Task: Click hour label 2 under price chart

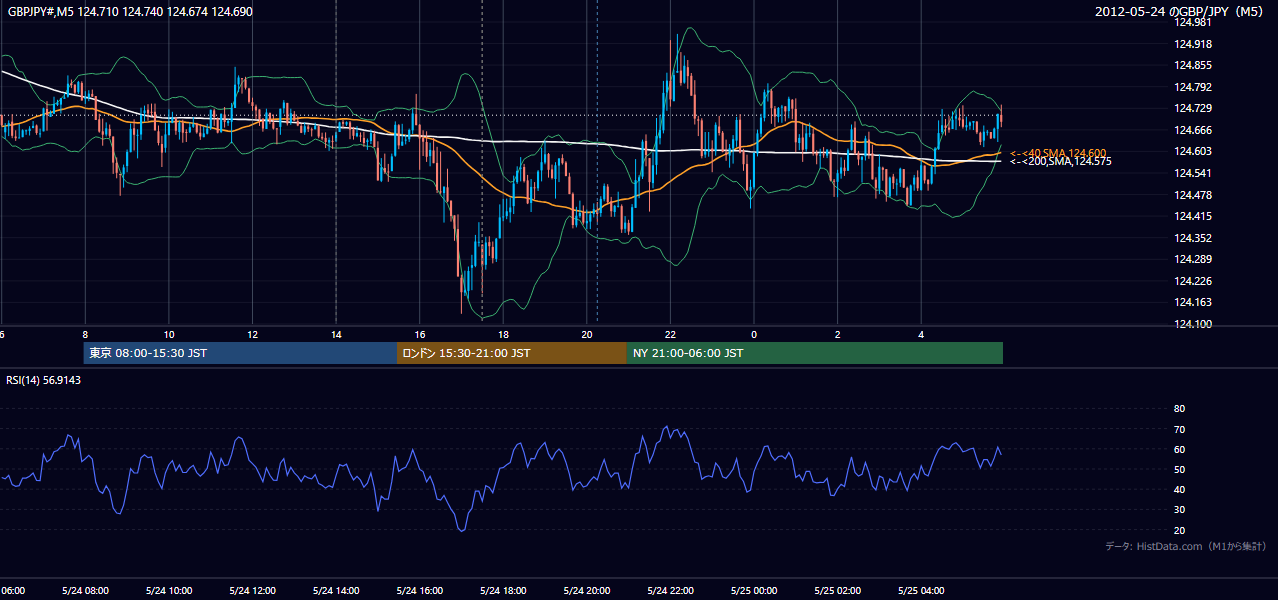Action: [x=838, y=334]
